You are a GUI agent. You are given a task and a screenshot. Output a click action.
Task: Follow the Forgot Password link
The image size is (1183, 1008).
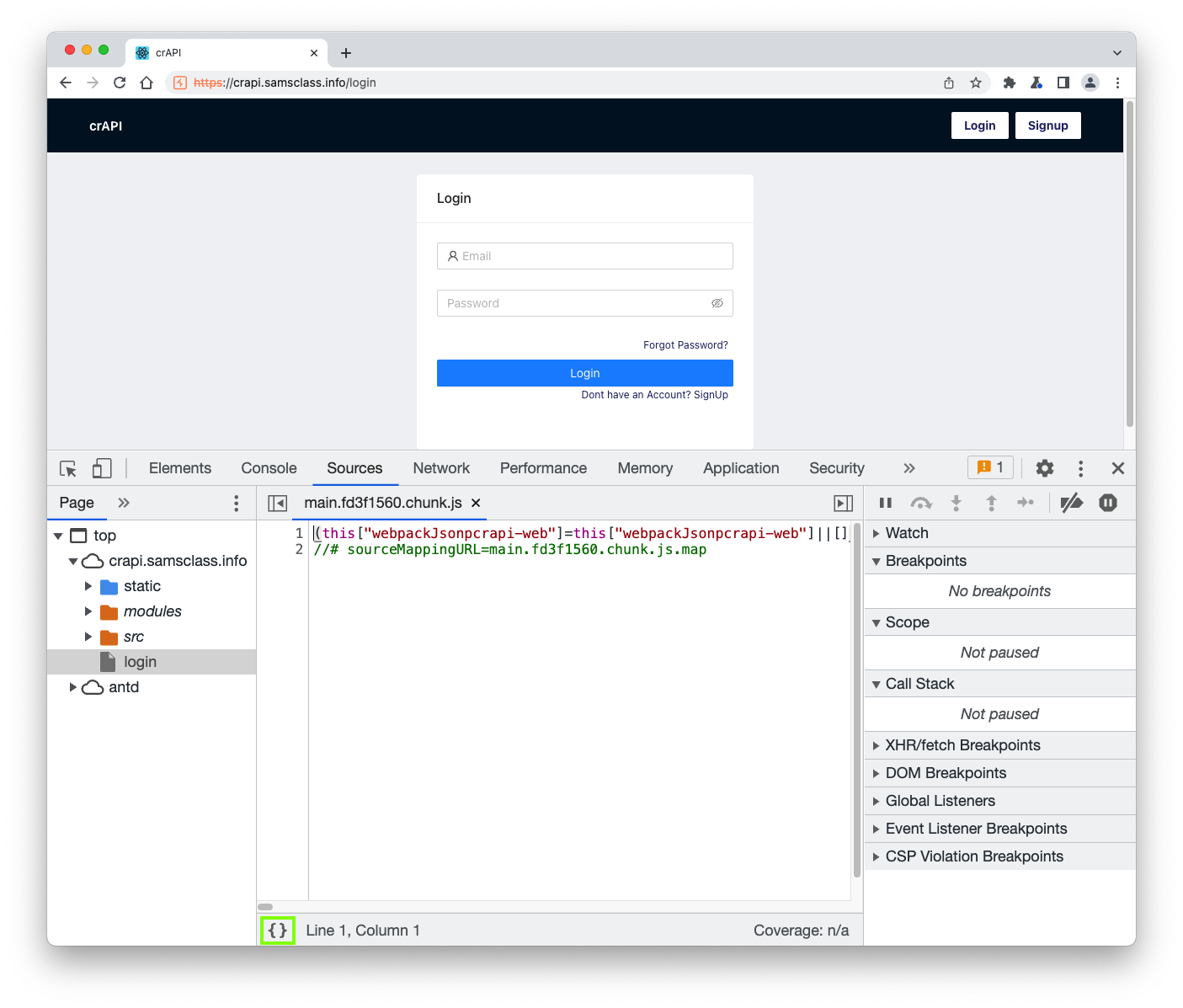pos(685,345)
